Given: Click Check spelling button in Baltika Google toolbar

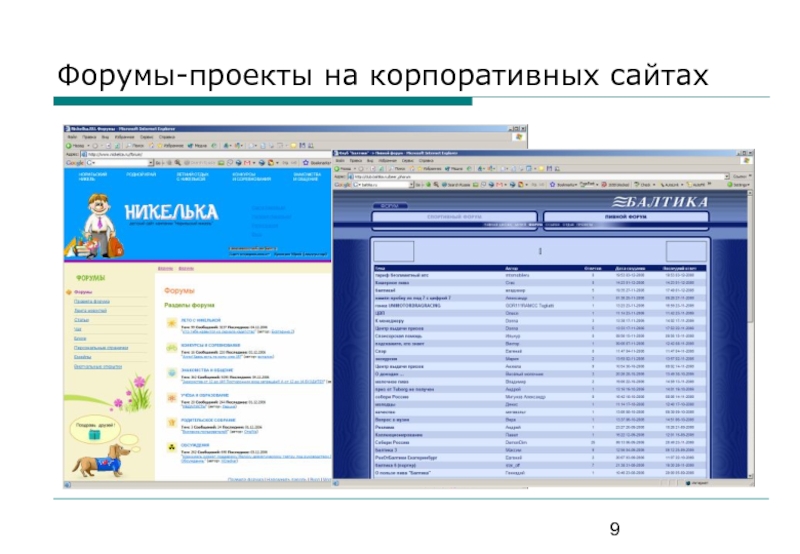Looking at the screenshot, I should pos(643,184).
